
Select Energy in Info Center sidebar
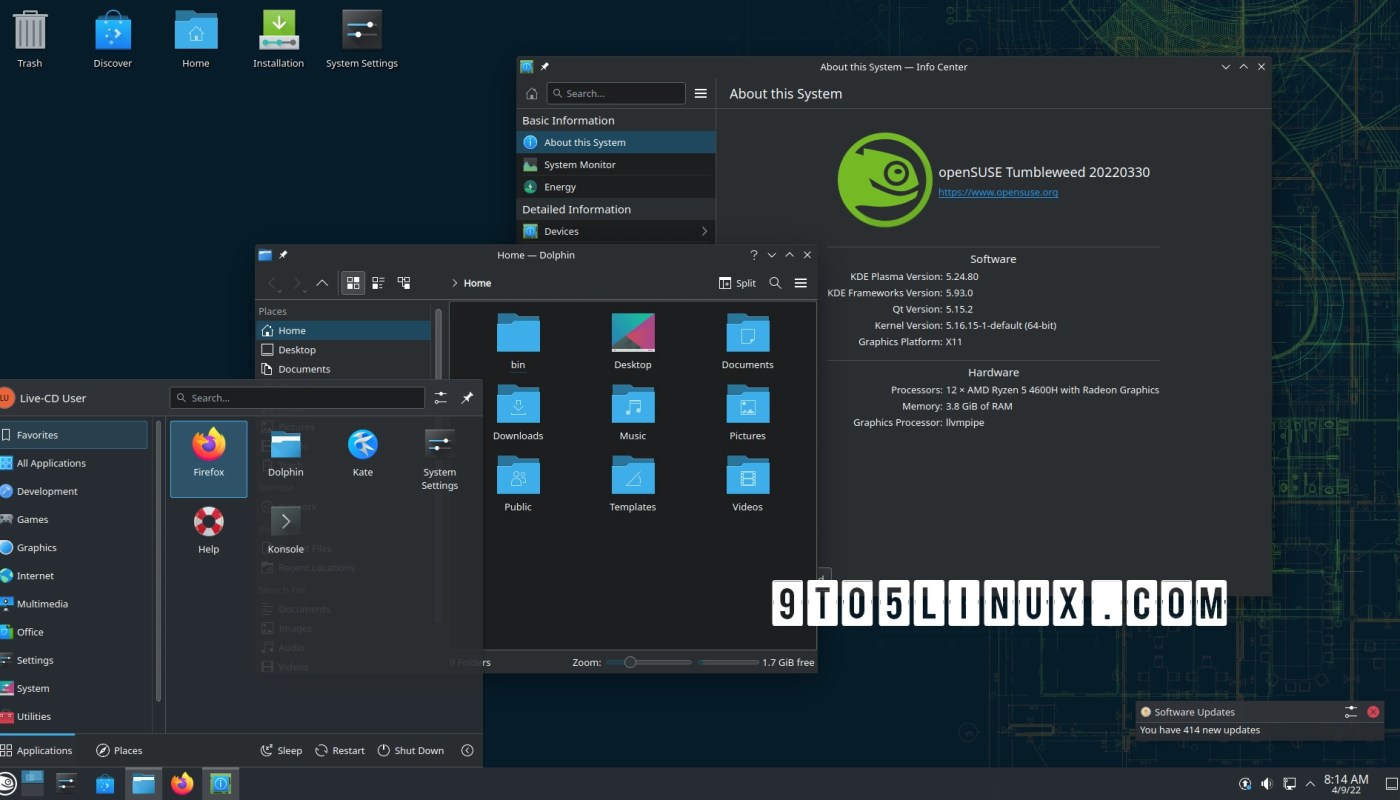[x=616, y=187]
